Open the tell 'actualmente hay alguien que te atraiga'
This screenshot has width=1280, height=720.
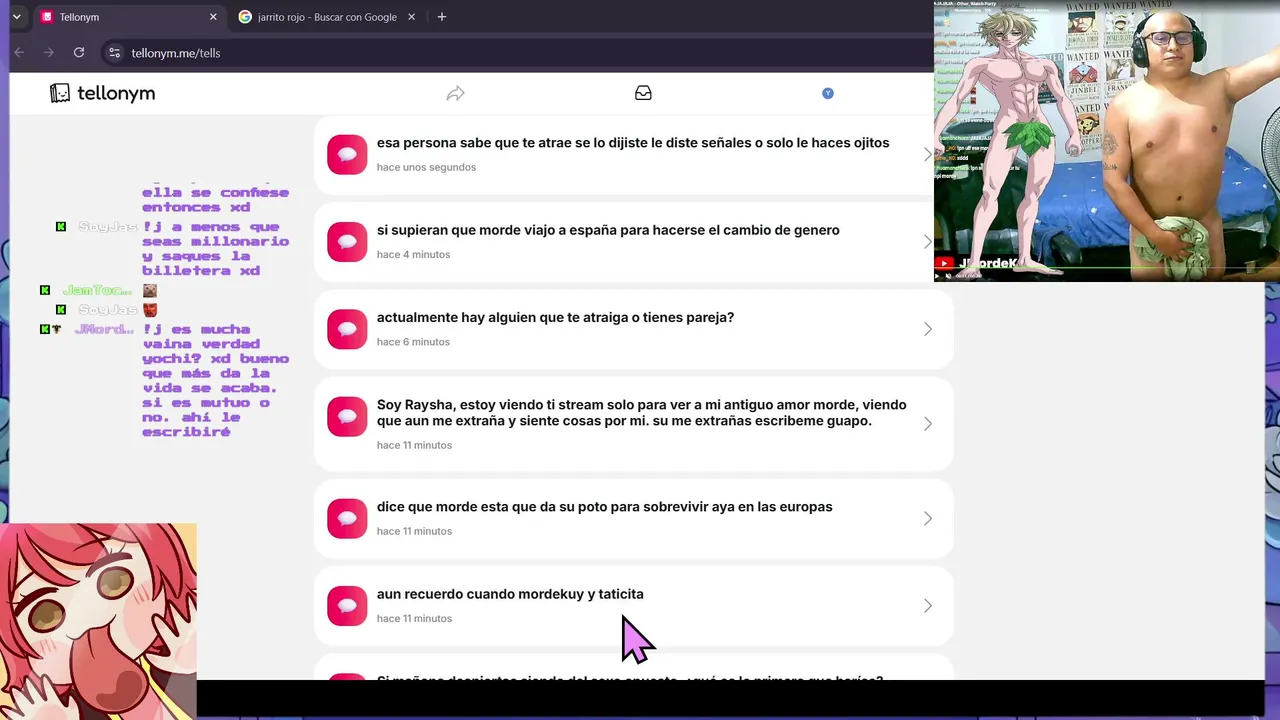[x=633, y=329]
